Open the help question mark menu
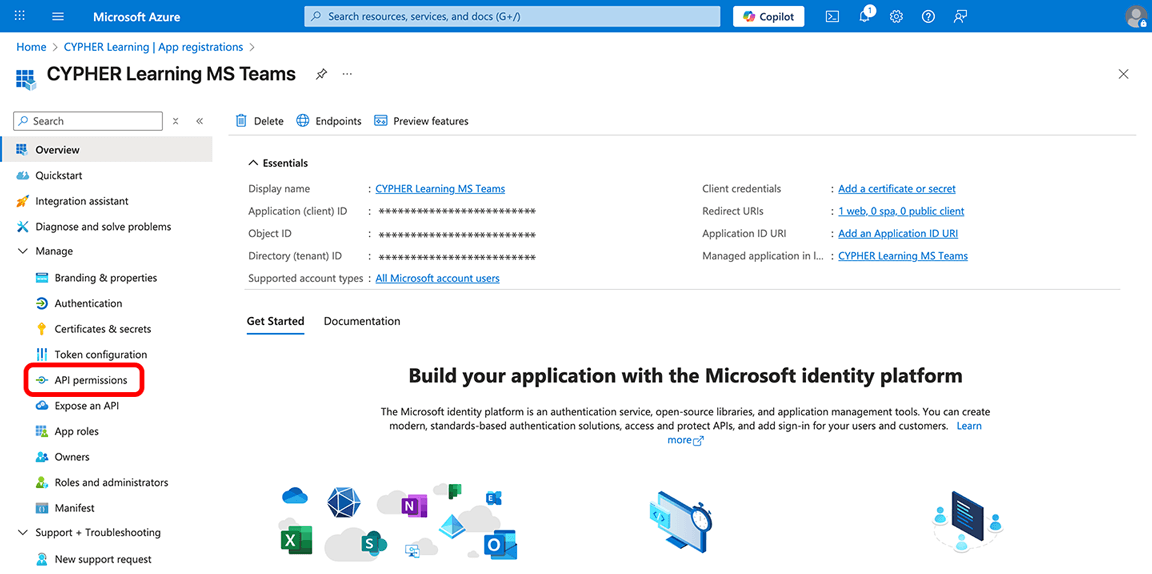This screenshot has width=1152, height=574. point(928,16)
